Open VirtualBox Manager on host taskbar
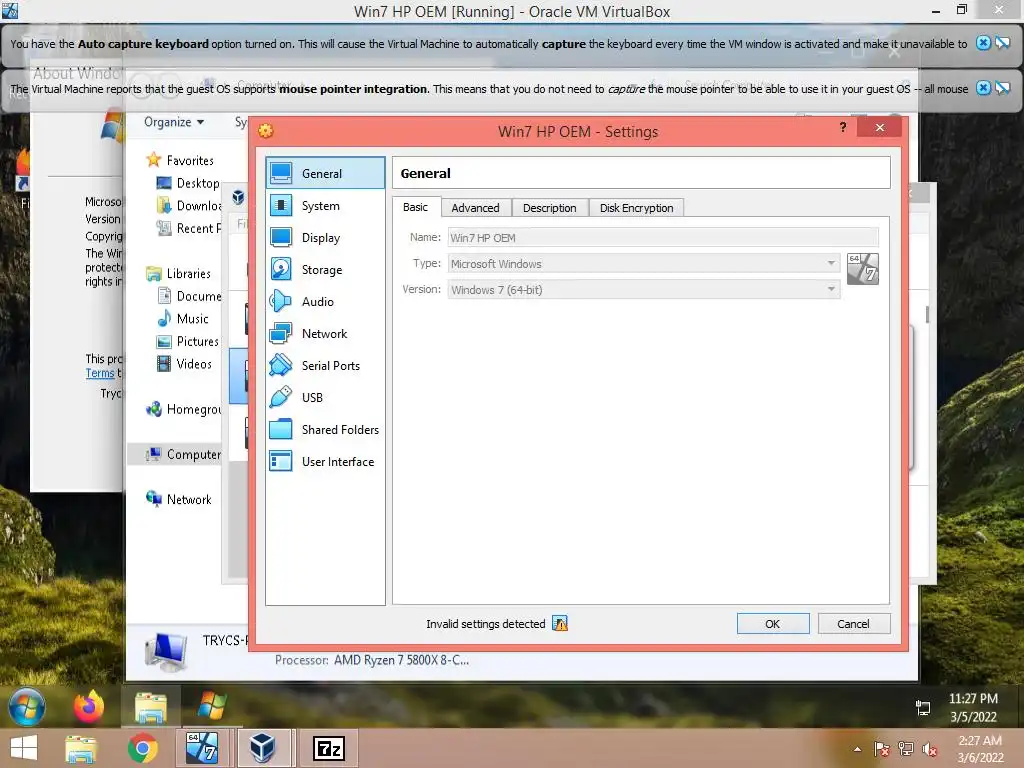The width and height of the screenshot is (1024, 768). 263,748
